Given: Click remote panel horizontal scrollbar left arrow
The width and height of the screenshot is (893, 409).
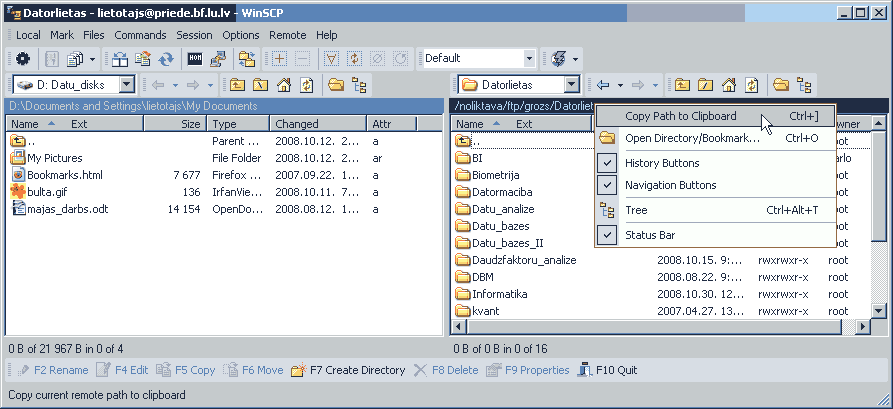Looking at the screenshot, I should [458, 326].
